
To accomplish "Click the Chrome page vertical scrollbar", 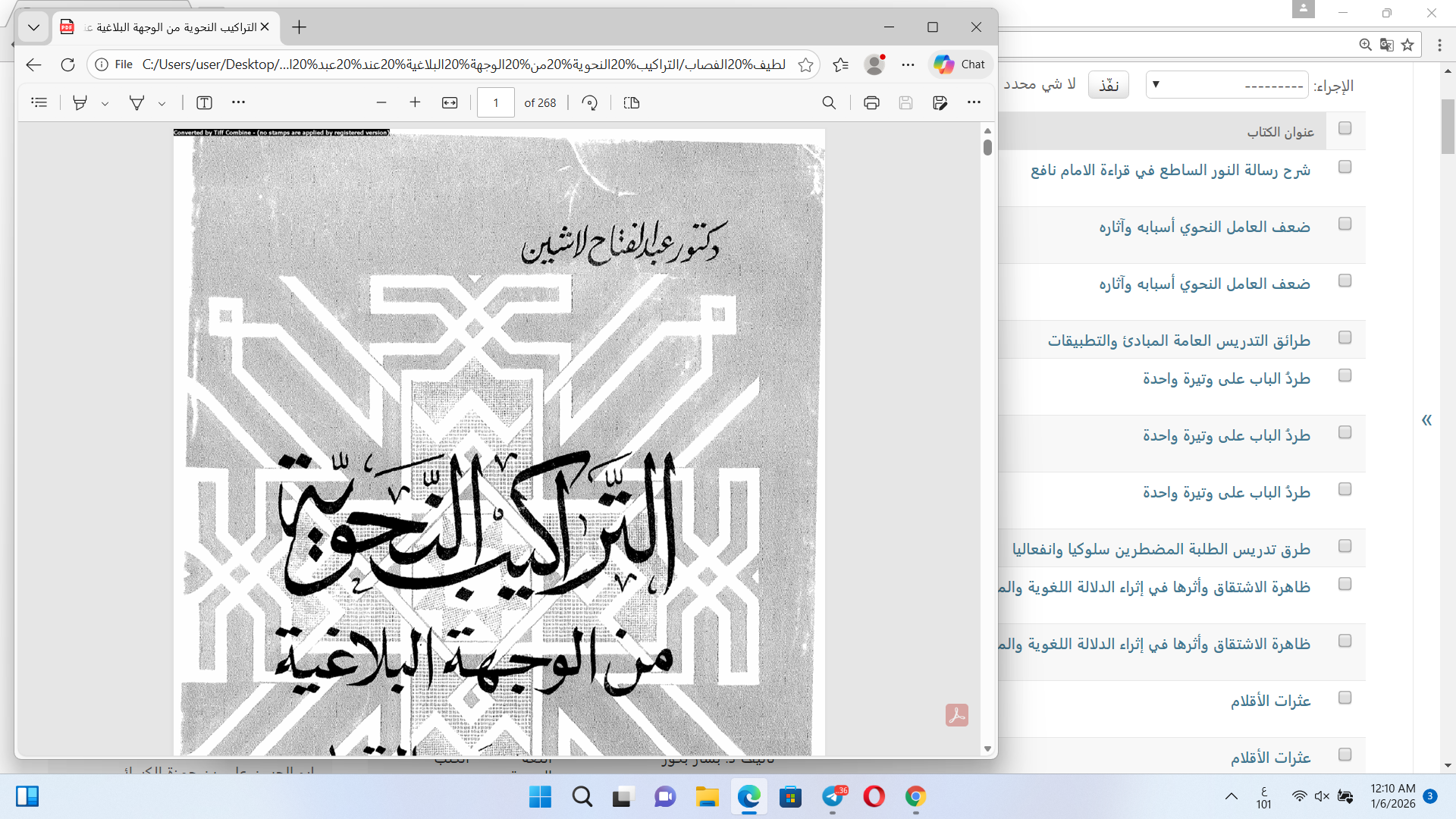I will [x=1448, y=126].
